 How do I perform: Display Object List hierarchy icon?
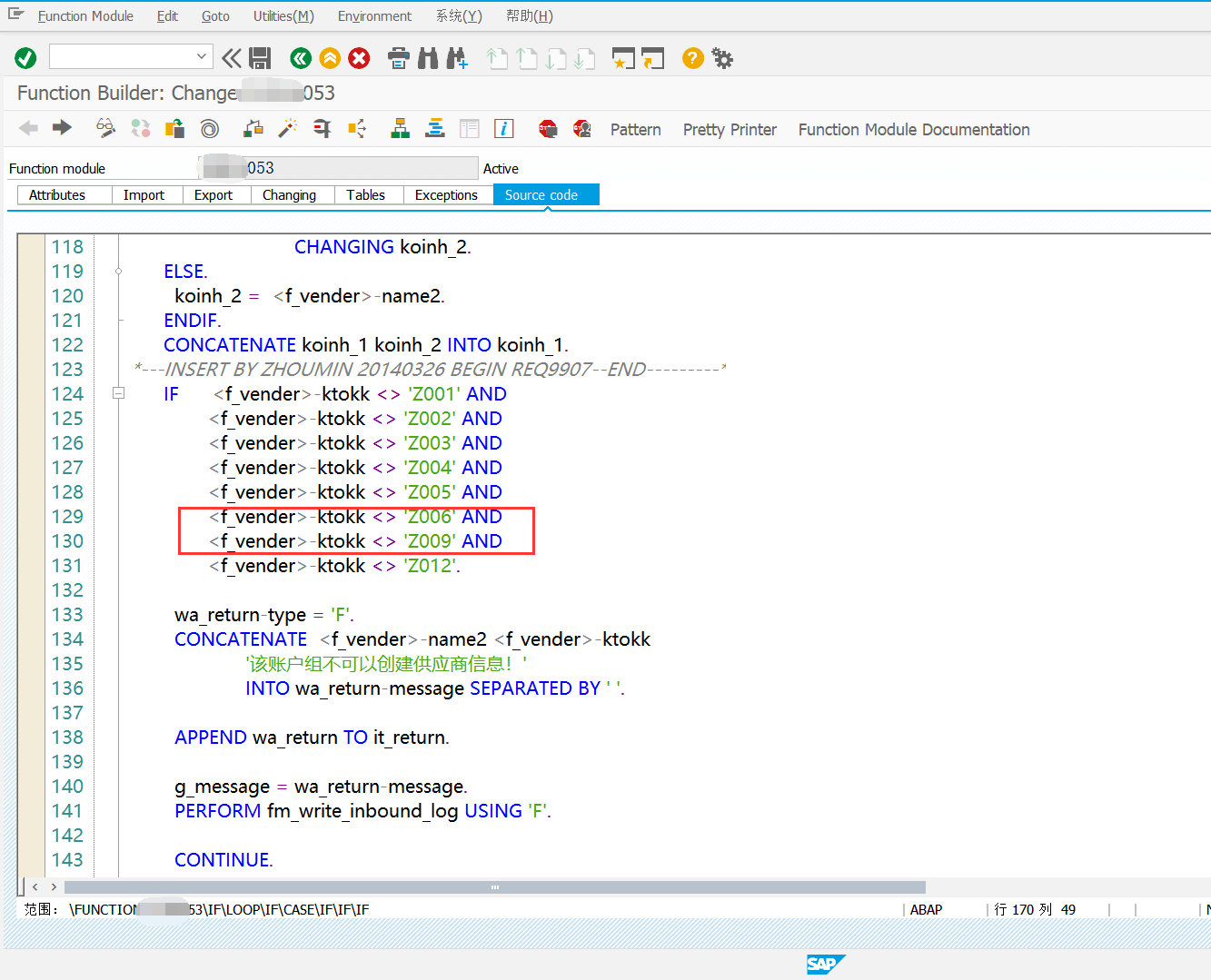pos(400,128)
